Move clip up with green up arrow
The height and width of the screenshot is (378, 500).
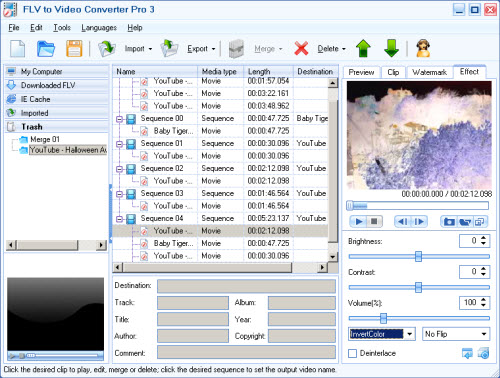point(363,49)
